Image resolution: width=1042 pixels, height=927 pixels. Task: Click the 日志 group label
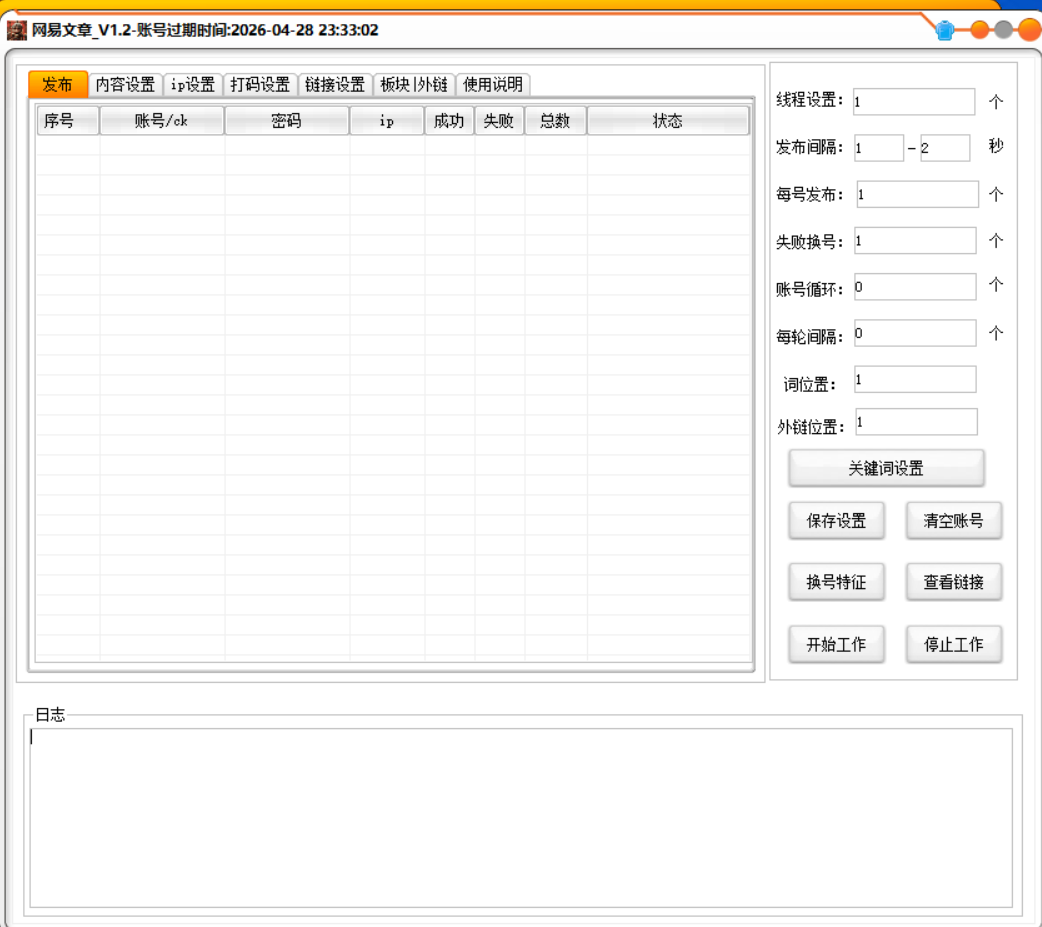click(50, 715)
